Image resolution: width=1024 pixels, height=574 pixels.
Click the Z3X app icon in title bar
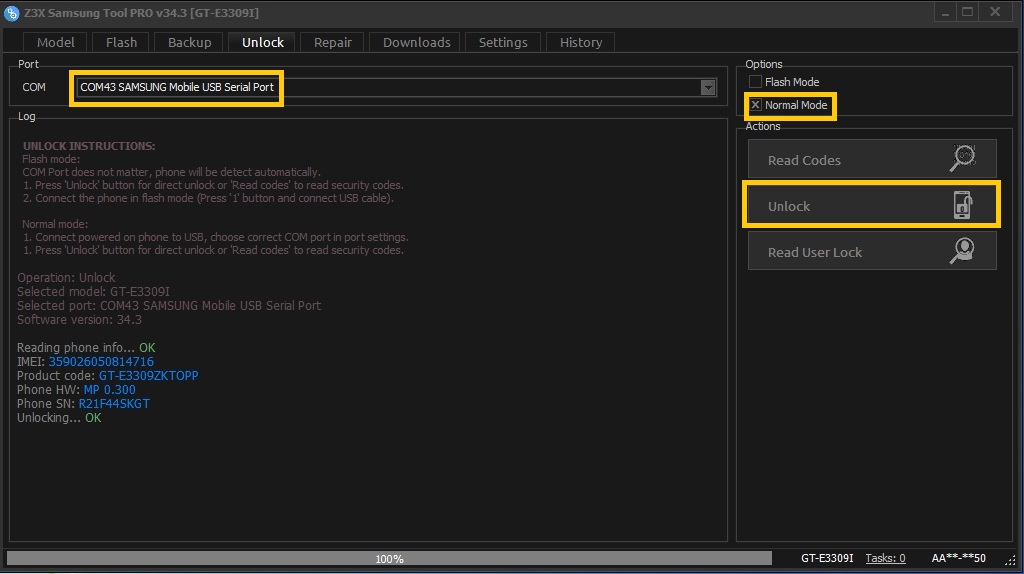pyautogui.click(x=11, y=12)
